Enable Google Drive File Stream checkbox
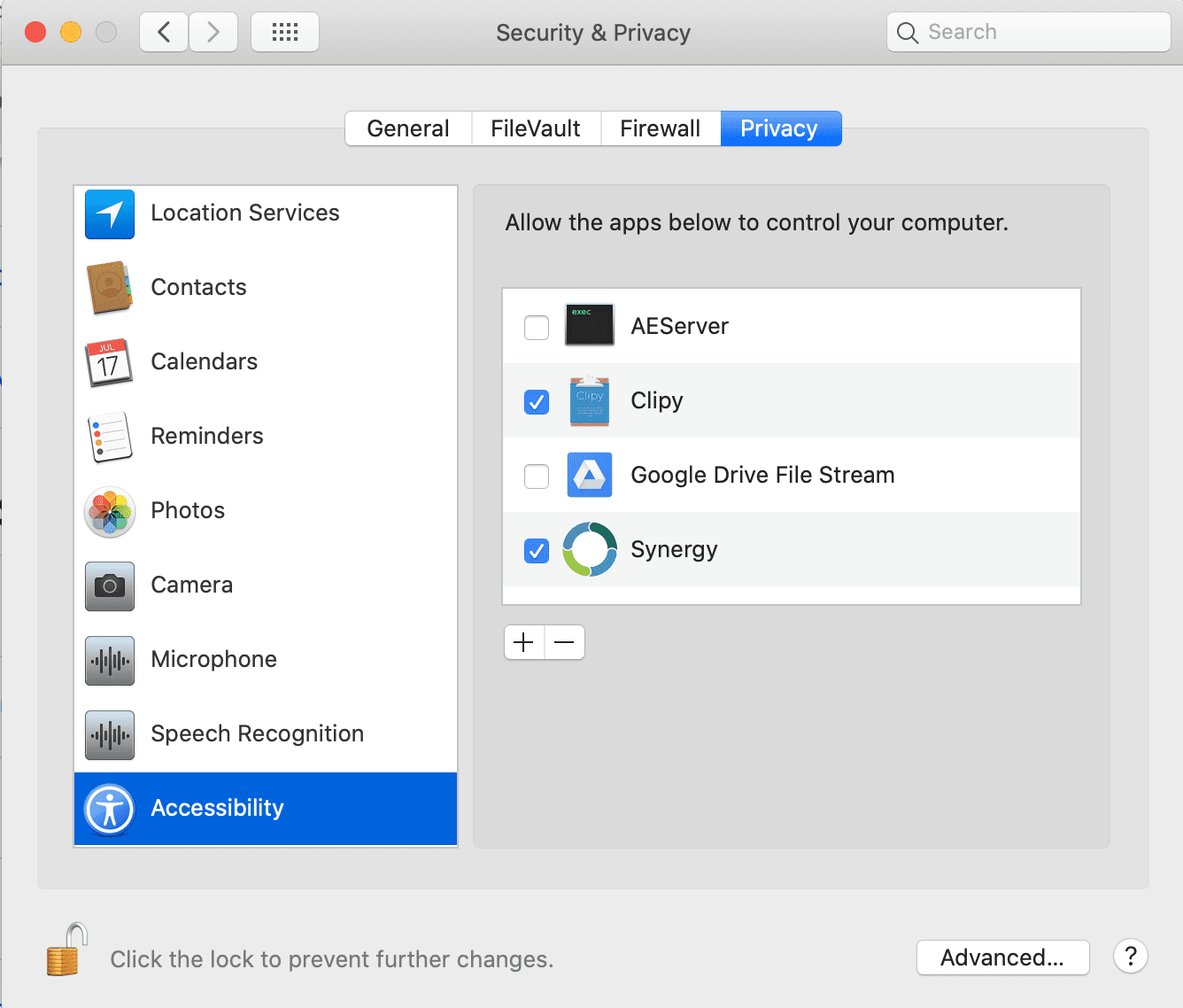Image resolution: width=1183 pixels, height=1008 pixels. pos(537,477)
